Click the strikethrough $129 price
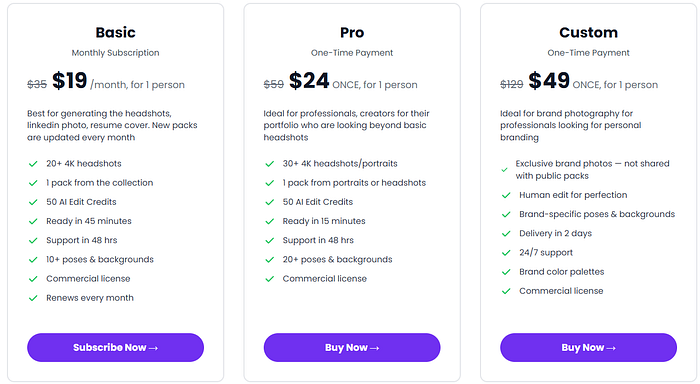The height and width of the screenshot is (384, 700). [512, 84]
